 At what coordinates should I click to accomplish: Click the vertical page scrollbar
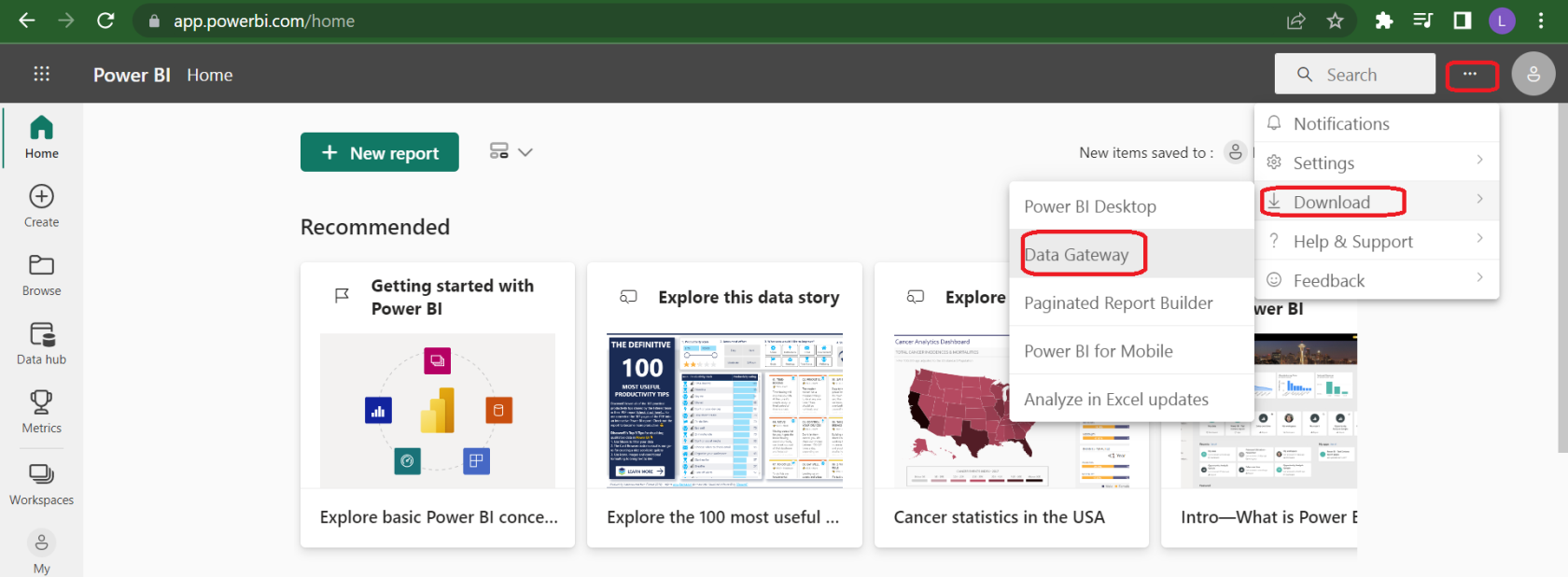[x=1562, y=280]
